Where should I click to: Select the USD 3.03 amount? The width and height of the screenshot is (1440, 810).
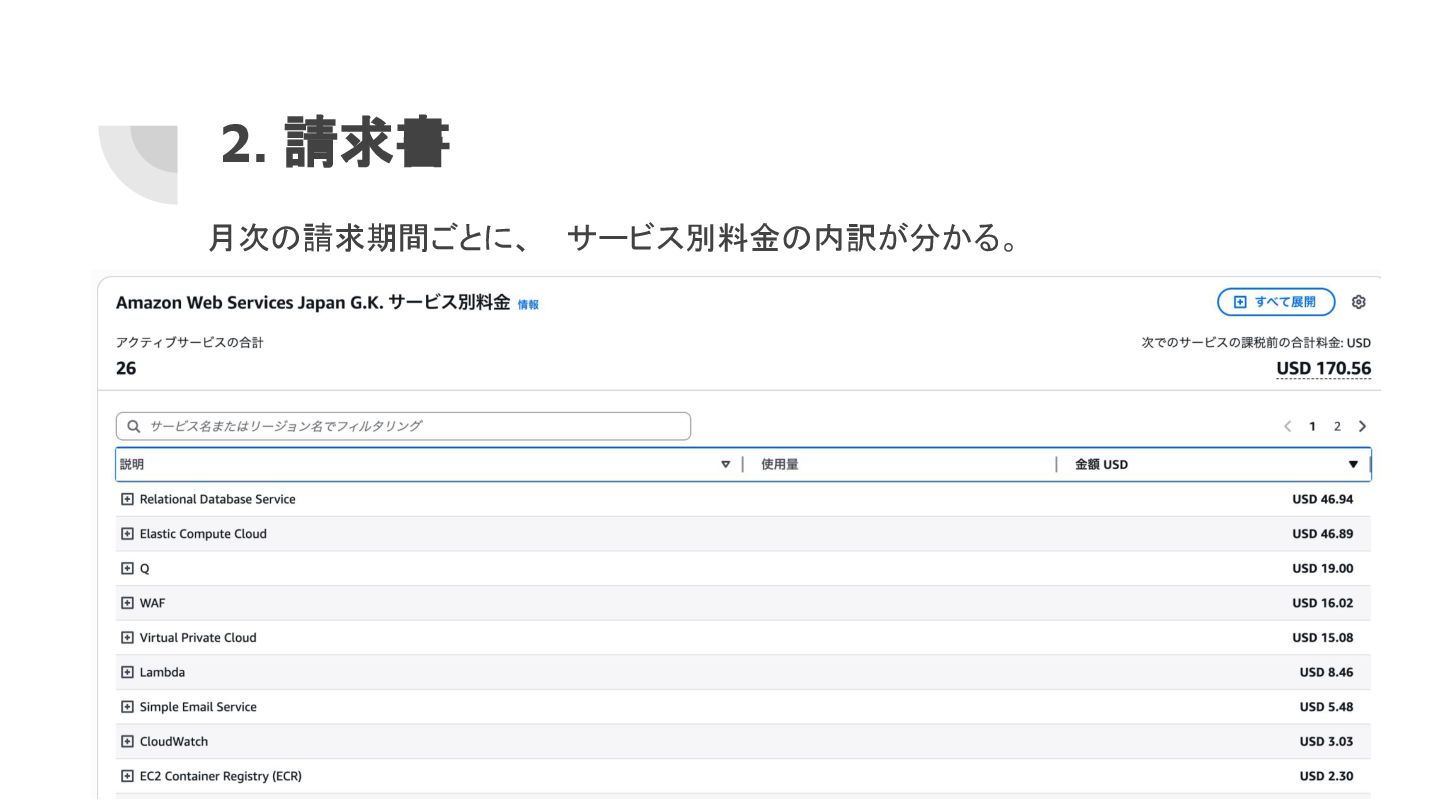click(x=1326, y=741)
